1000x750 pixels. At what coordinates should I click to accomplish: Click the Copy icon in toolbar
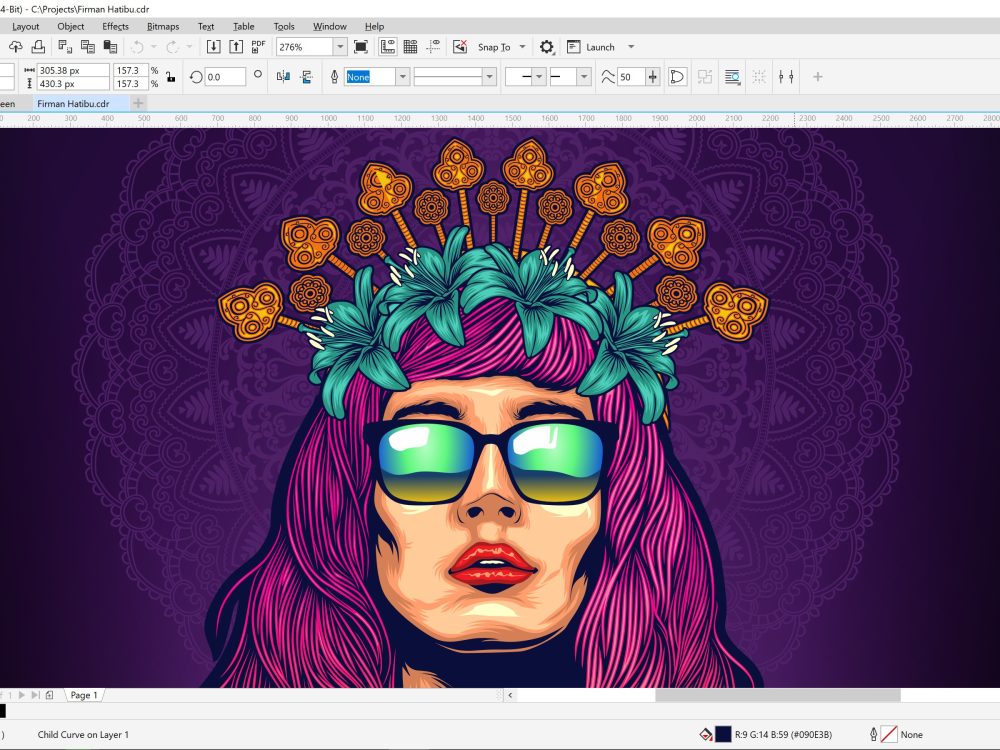coord(87,47)
